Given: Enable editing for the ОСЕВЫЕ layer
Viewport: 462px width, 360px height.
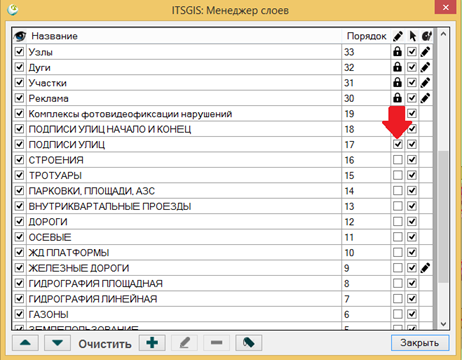Looking at the screenshot, I should click(x=397, y=237).
